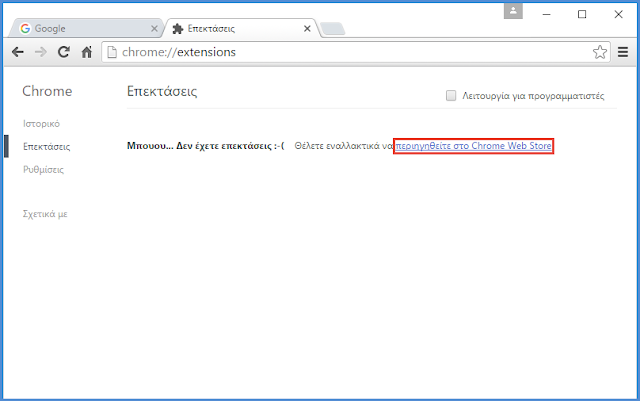This screenshot has height=401, width=640.
Task: Close the Επεκτάσεις tab
Action: point(307,29)
